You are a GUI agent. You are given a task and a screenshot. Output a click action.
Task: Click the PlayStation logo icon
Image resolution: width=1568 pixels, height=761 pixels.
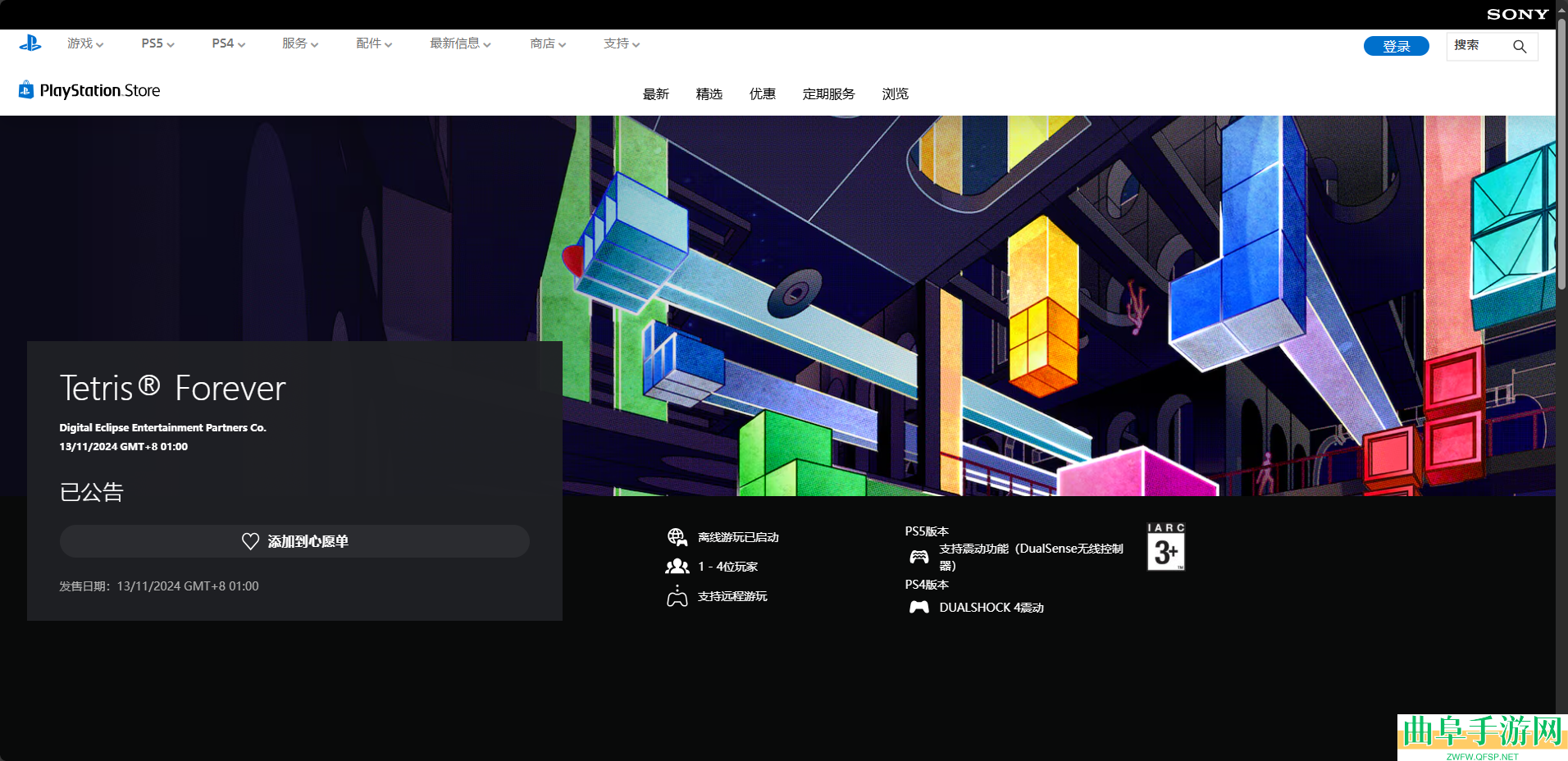(x=30, y=43)
